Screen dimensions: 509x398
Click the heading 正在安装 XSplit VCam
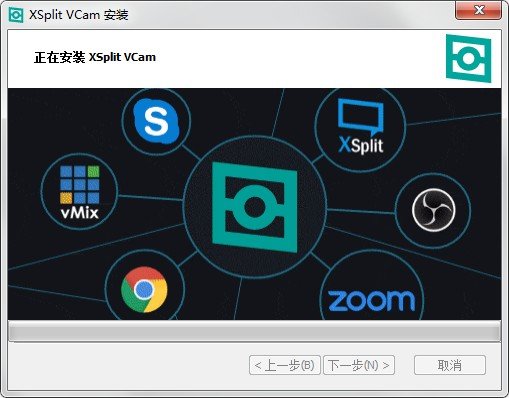click(95, 57)
